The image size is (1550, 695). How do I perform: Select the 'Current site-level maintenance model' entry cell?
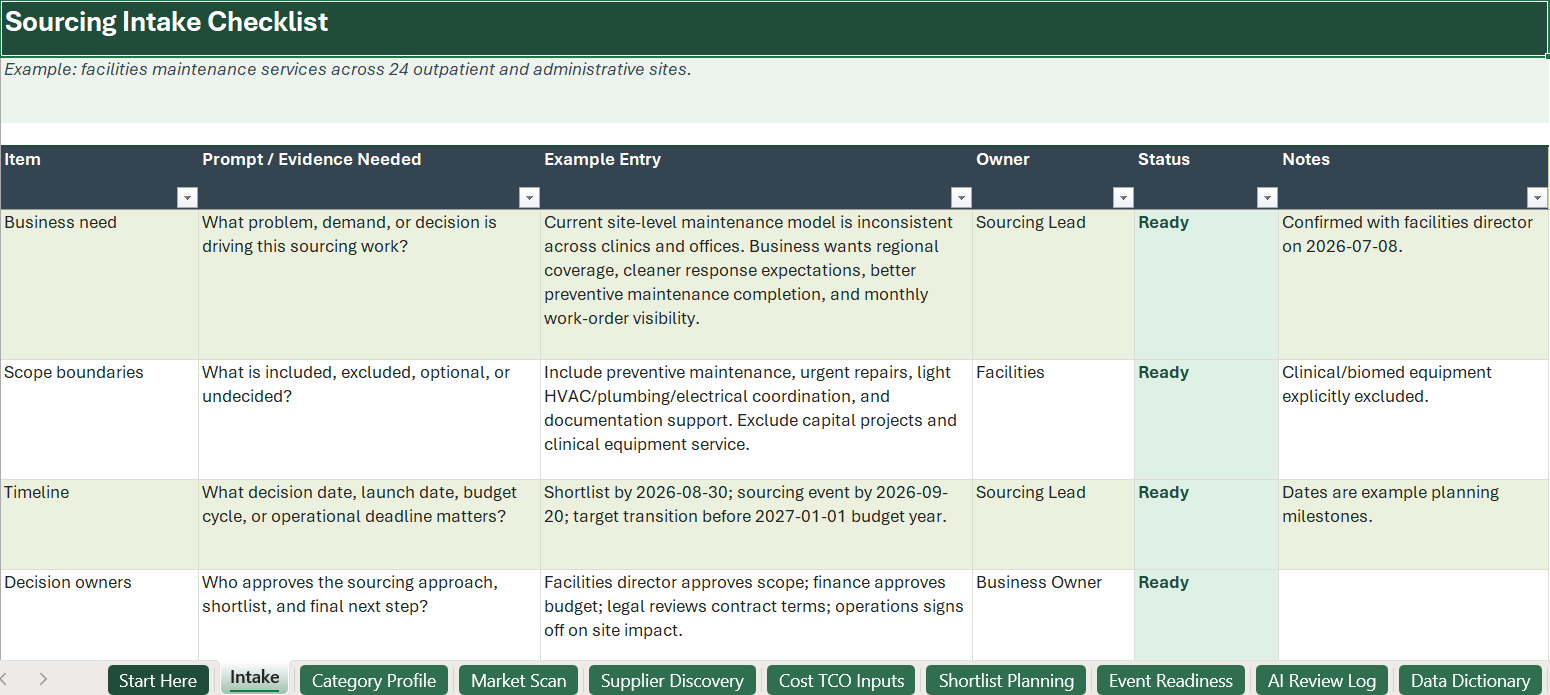tap(756, 284)
